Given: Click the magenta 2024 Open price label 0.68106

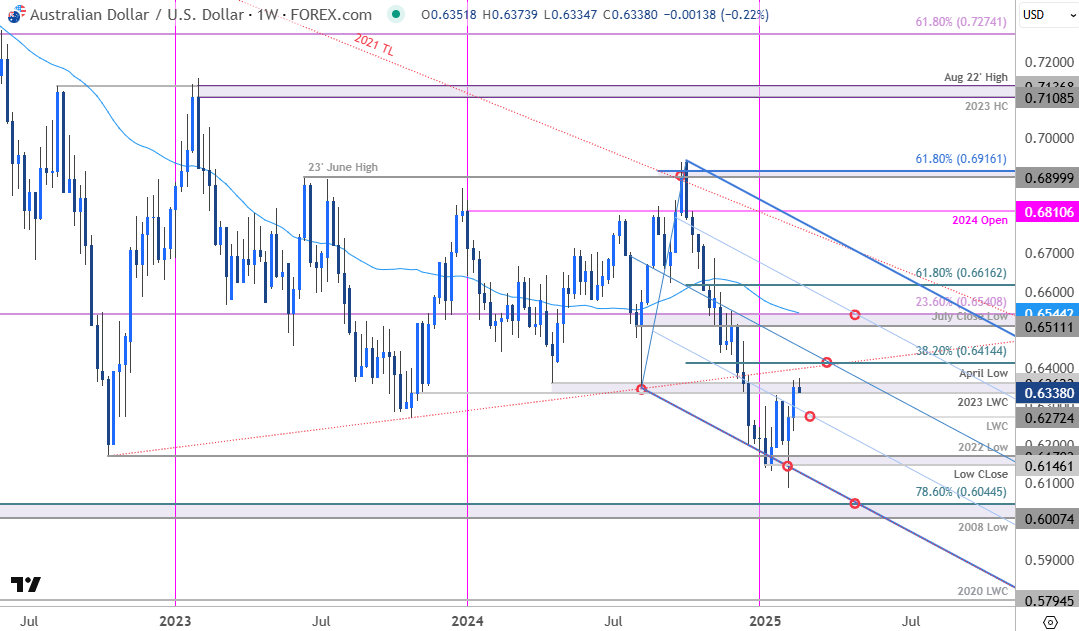Looking at the screenshot, I should click(x=1046, y=211).
